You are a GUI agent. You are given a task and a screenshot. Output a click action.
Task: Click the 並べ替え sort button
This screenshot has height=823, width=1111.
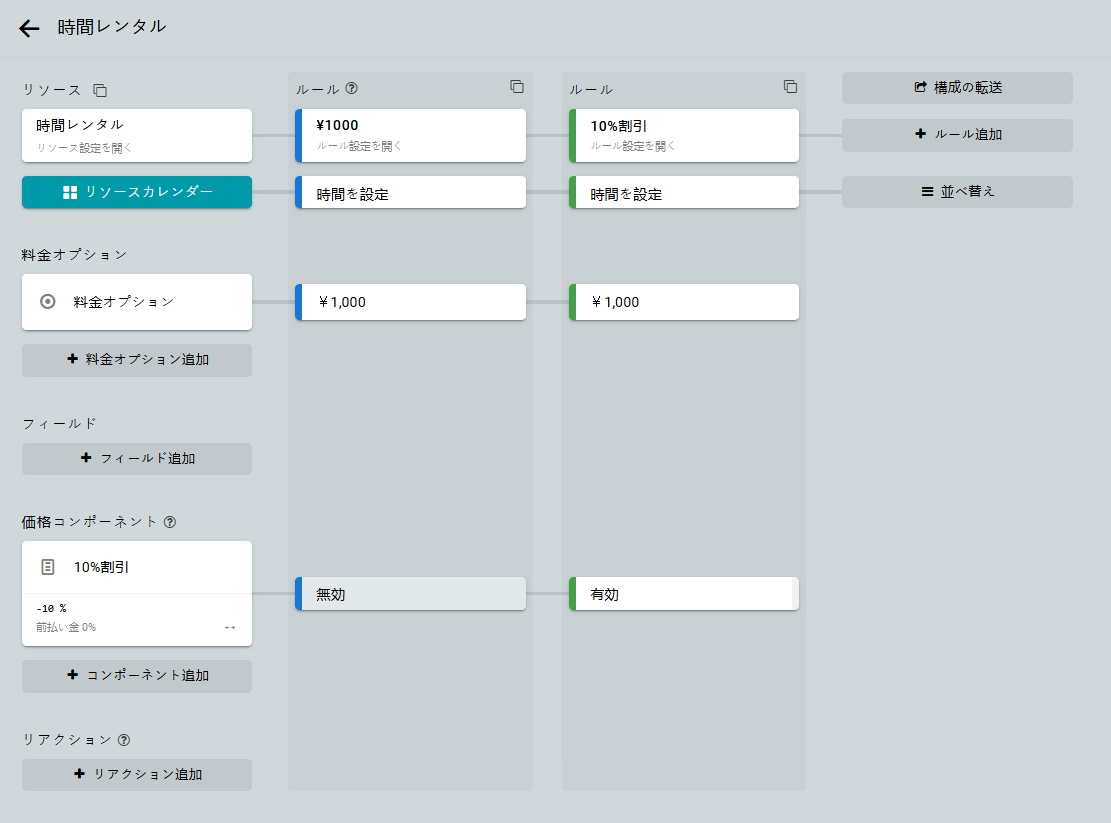pyautogui.click(x=957, y=192)
